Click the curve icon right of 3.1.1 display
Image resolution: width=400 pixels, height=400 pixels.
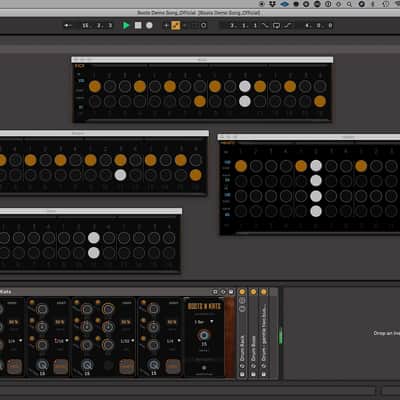(265, 26)
